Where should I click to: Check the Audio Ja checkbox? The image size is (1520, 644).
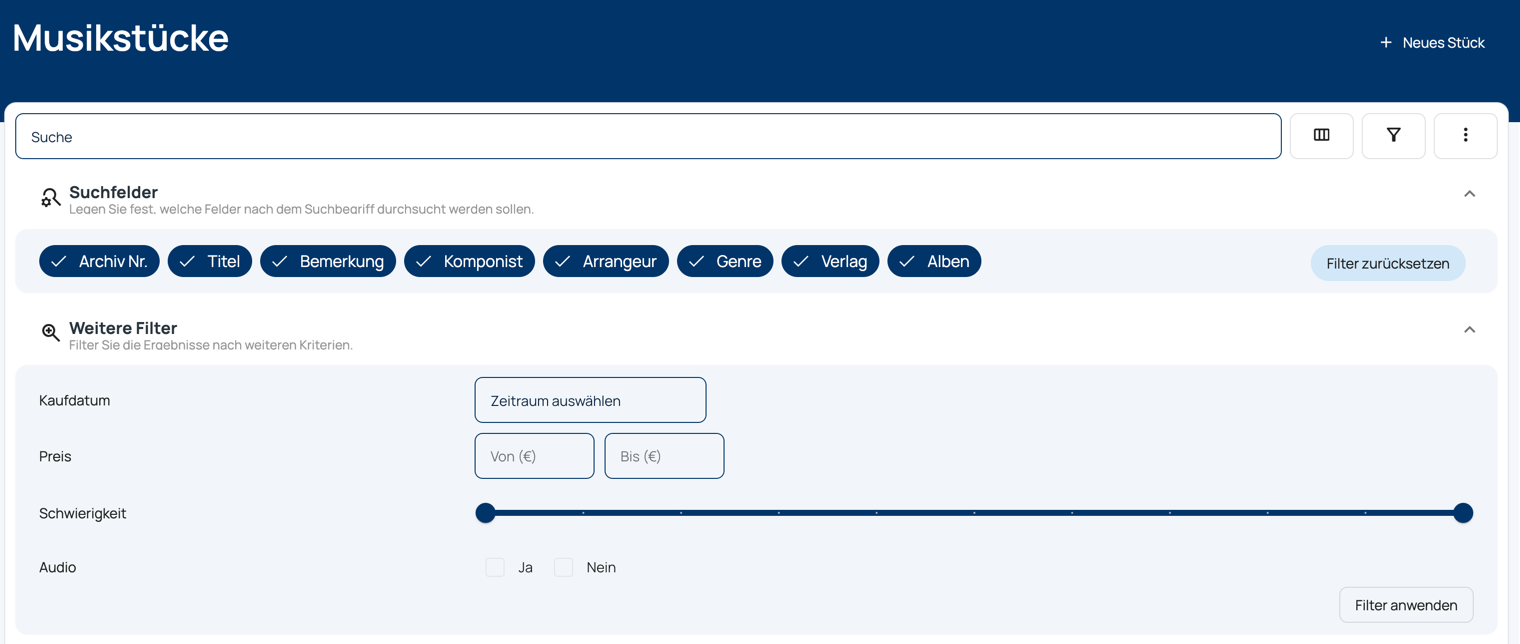coord(495,567)
